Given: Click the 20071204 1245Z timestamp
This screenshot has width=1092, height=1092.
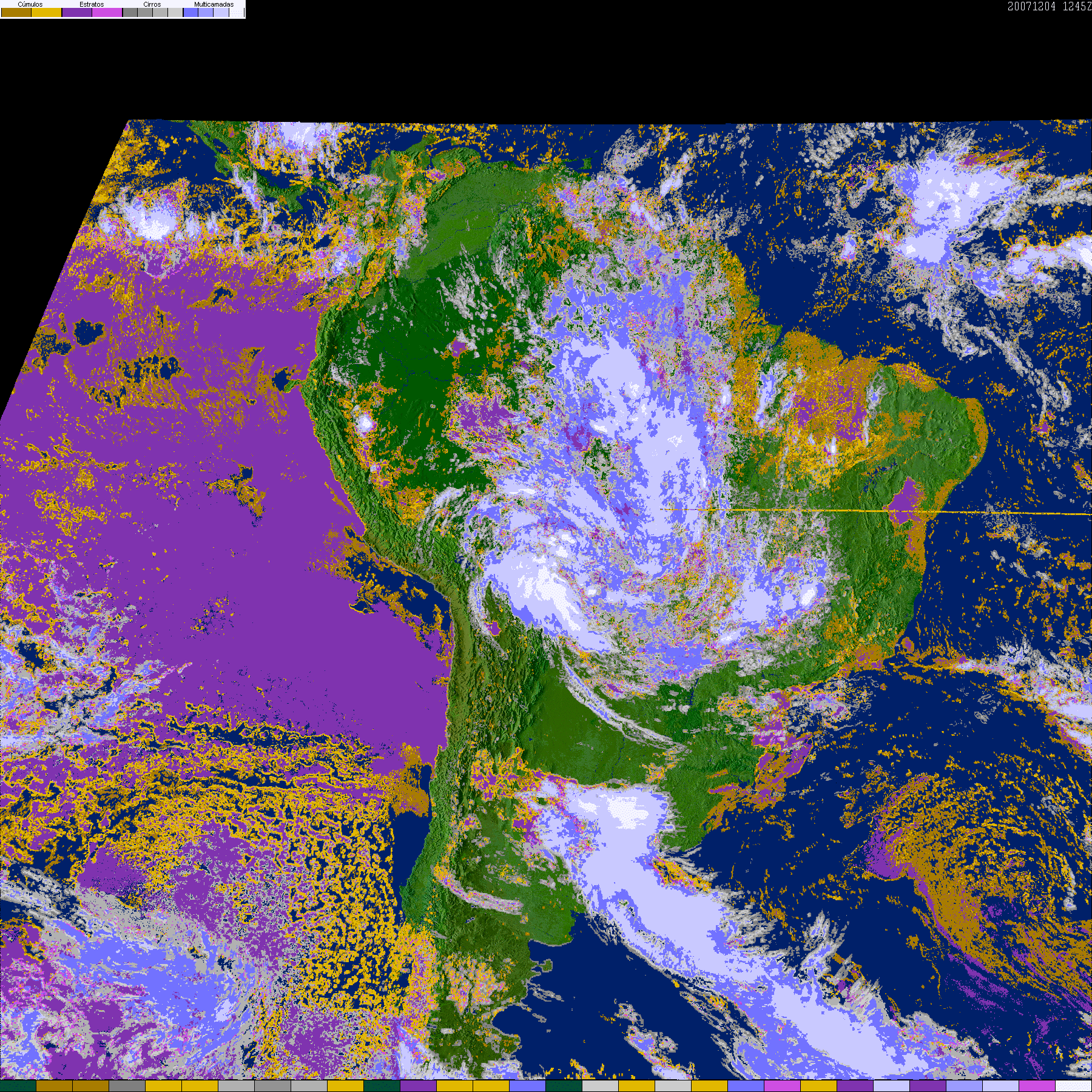Looking at the screenshot, I should [x=1050, y=6].
